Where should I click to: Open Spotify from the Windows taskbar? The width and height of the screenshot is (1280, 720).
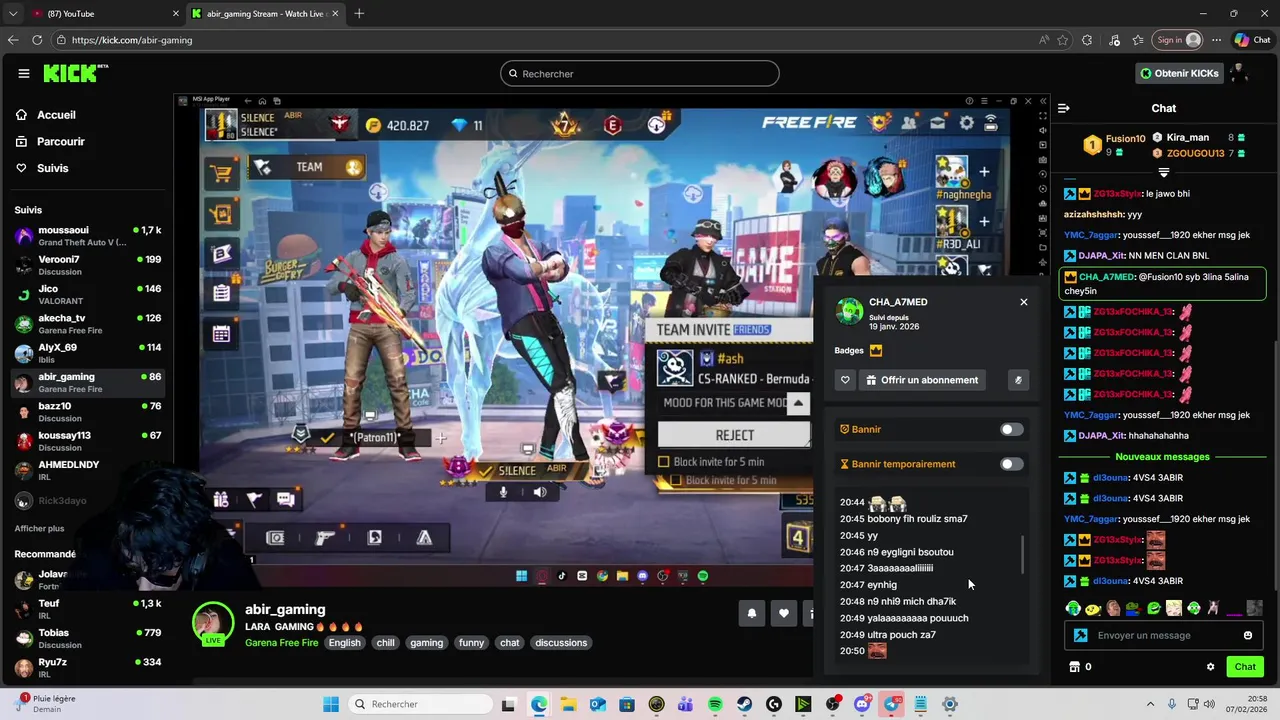click(715, 705)
